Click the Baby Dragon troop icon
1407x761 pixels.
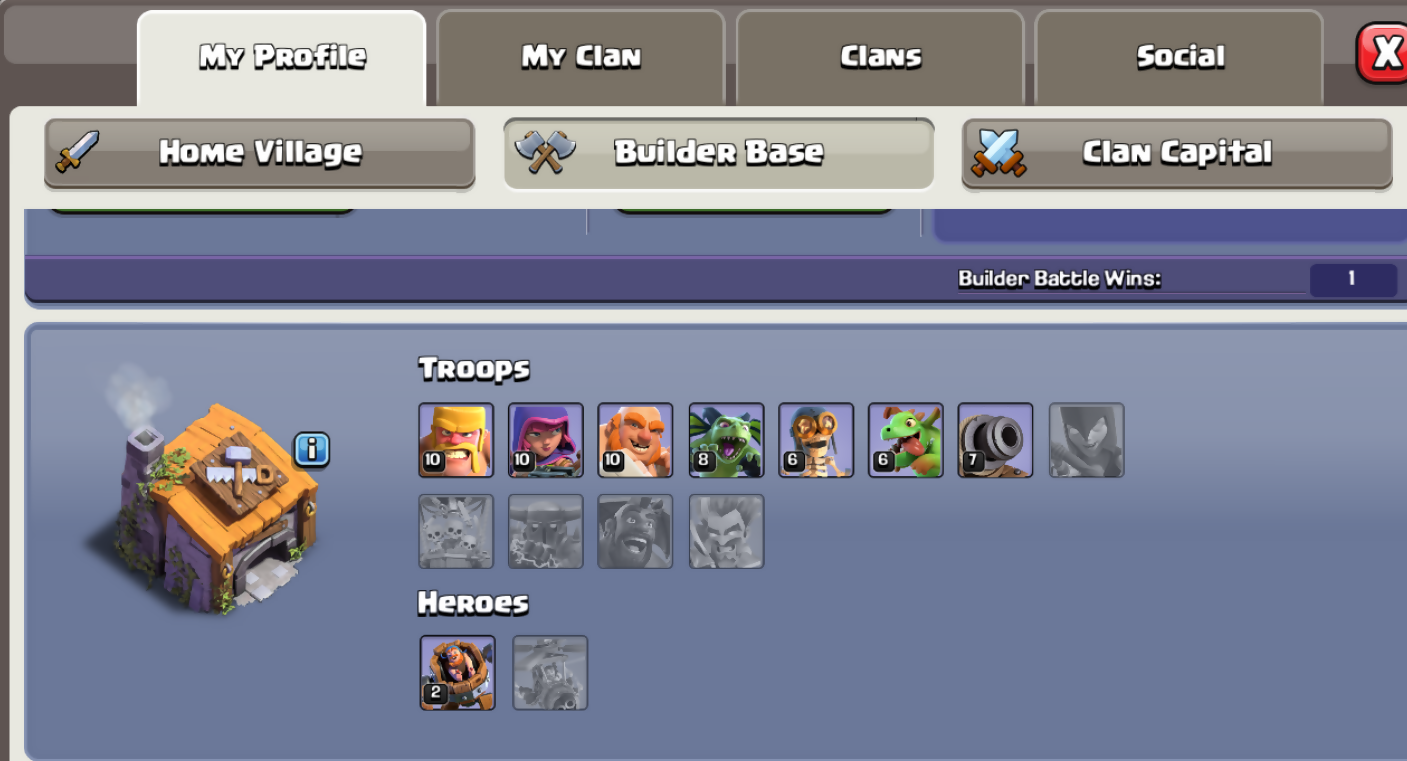pyautogui.click(x=906, y=440)
